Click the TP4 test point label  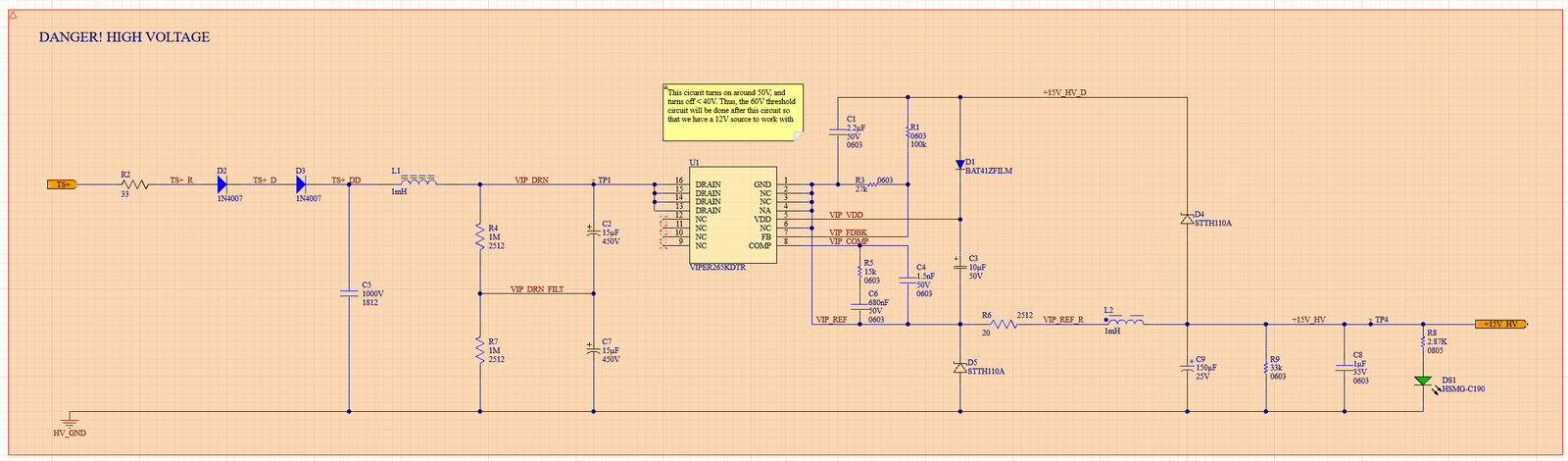coord(1382,320)
